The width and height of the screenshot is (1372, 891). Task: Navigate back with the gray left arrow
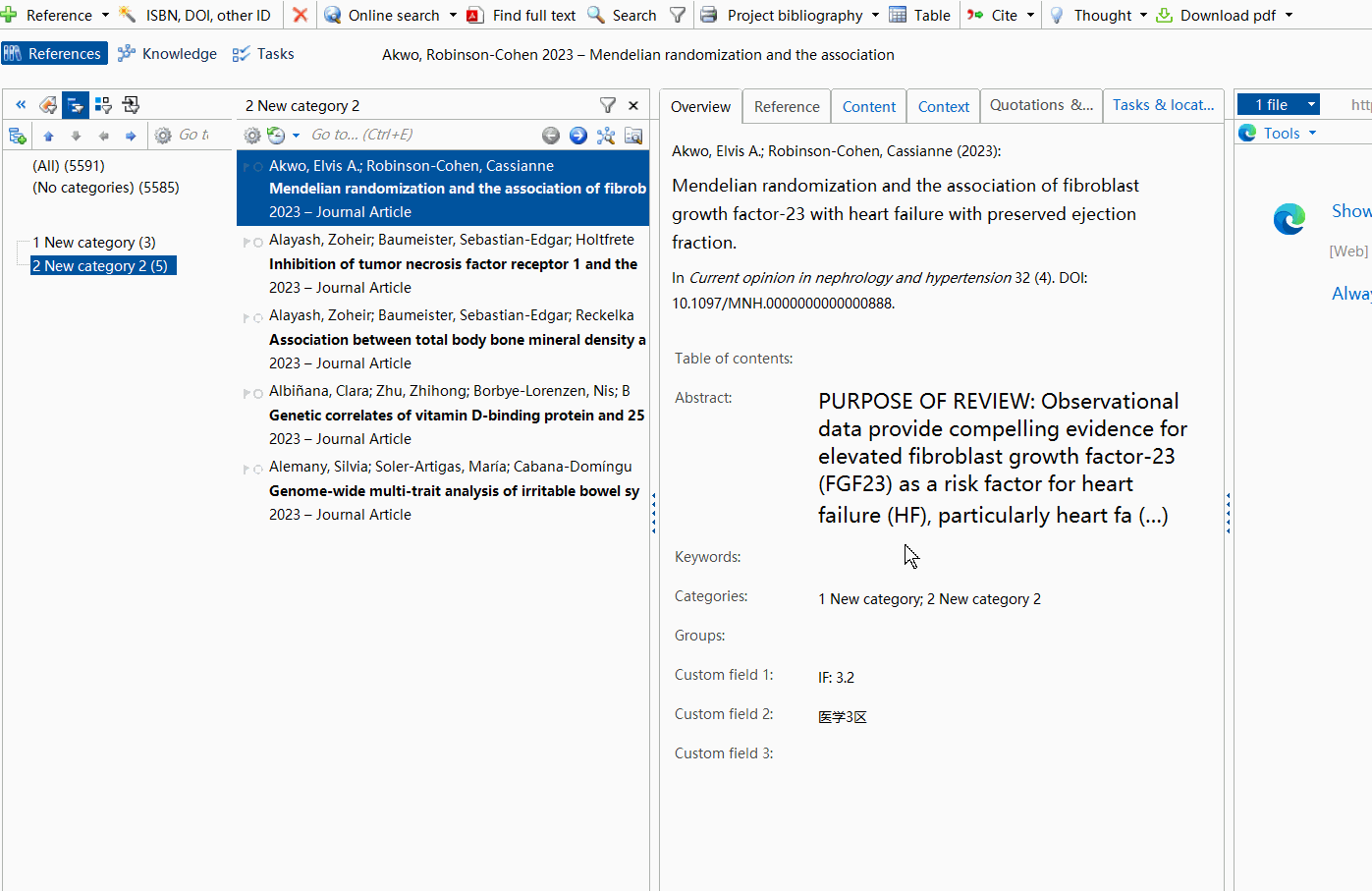pos(551,136)
